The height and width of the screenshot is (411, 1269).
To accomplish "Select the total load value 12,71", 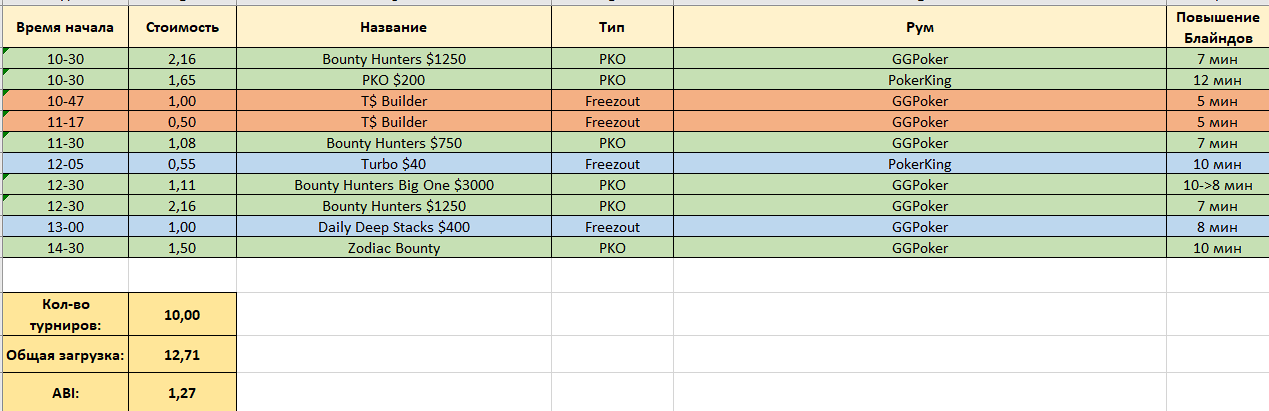I will [x=183, y=353].
